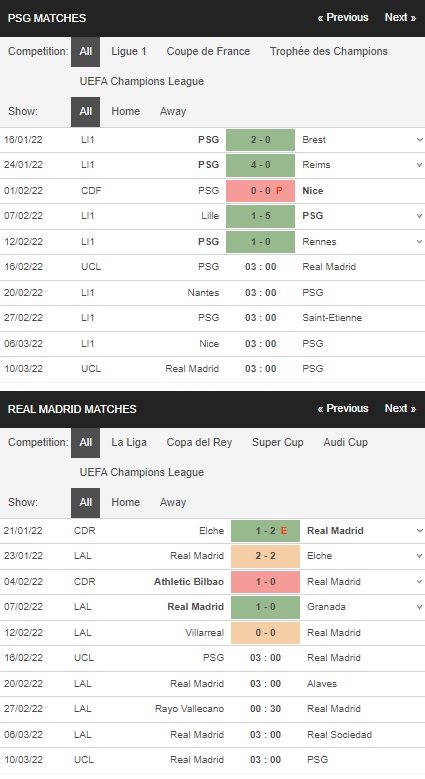This screenshot has width=425, height=779.
Task: Click Lille team name
Action: click(x=209, y=216)
